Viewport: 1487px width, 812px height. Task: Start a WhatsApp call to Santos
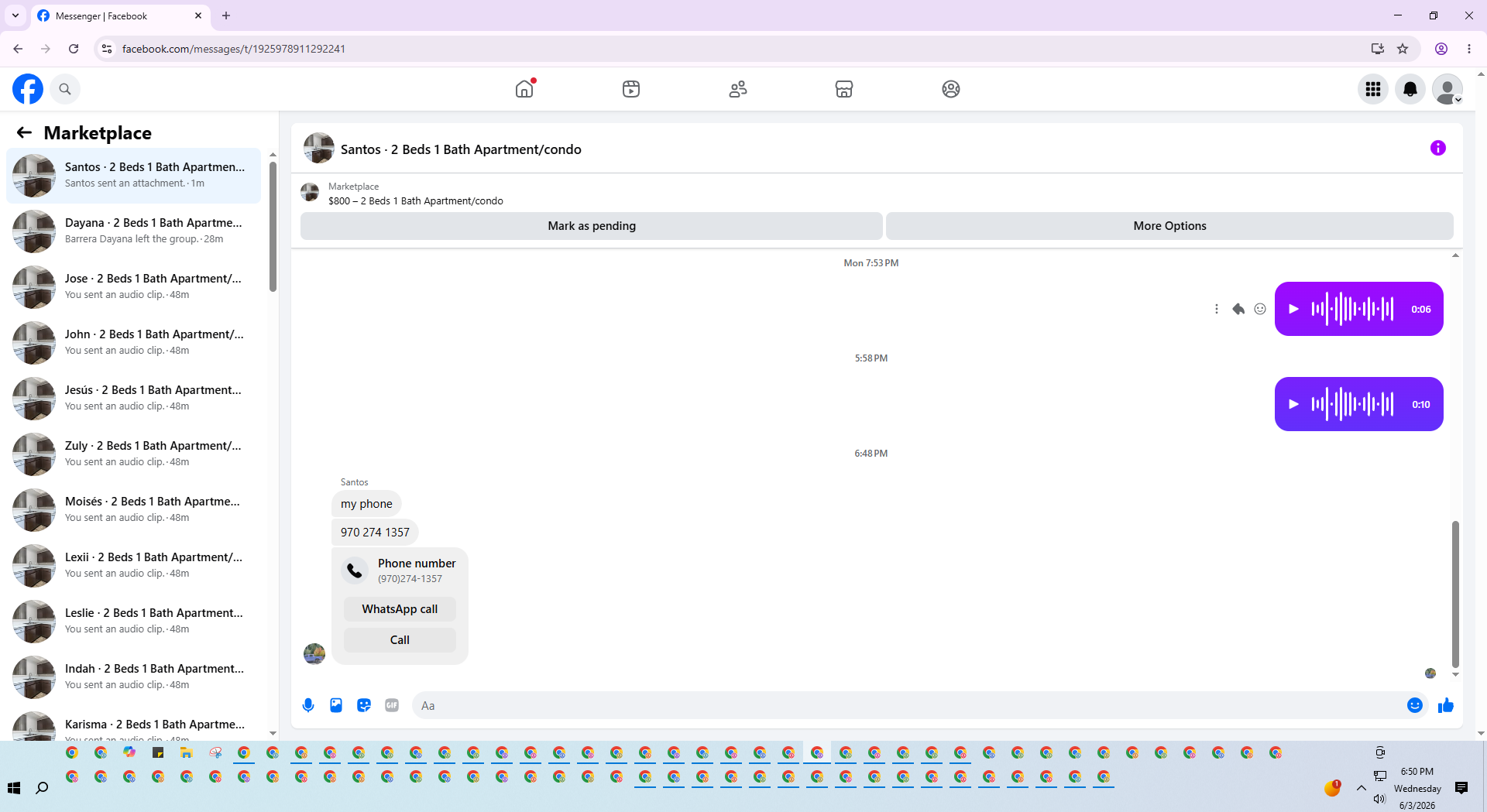coord(400,609)
